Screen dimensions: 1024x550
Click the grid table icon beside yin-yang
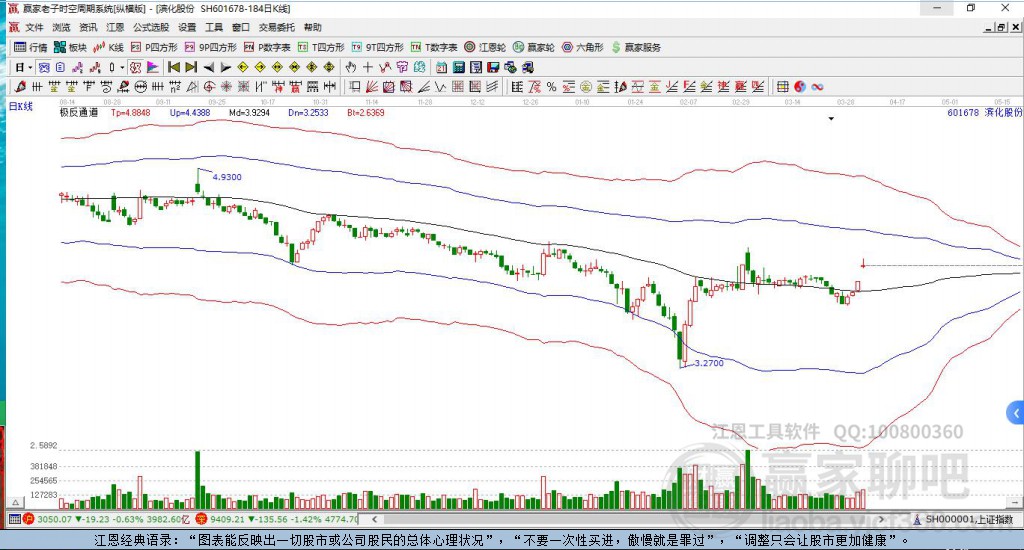click(x=782, y=87)
